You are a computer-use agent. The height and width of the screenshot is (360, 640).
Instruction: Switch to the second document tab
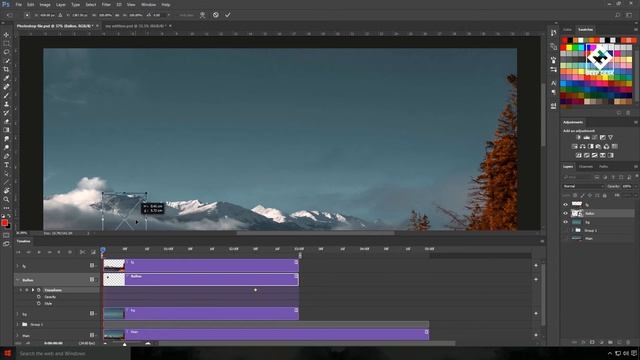(x=136, y=26)
